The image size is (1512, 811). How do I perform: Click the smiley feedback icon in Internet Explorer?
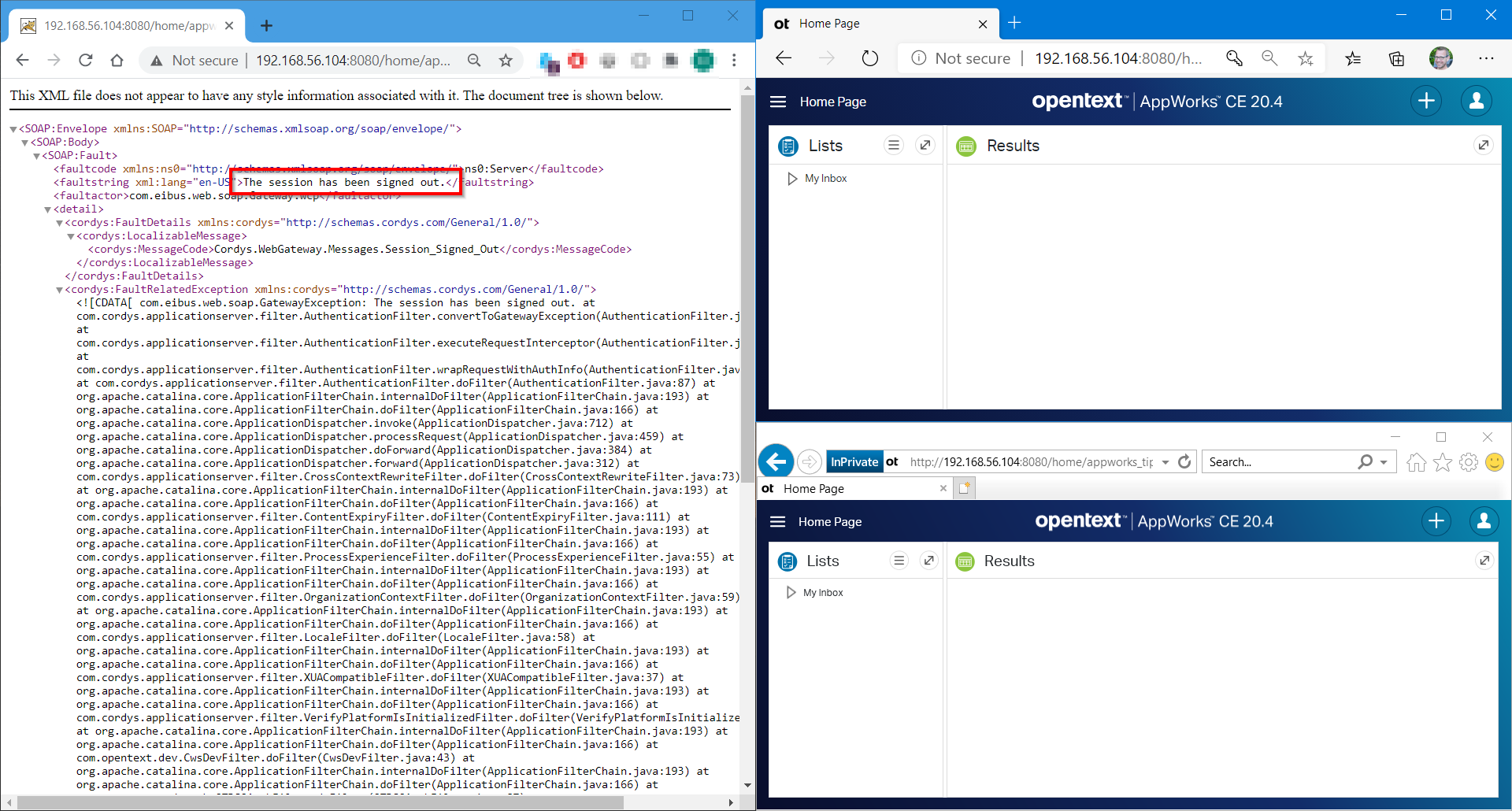click(x=1494, y=462)
